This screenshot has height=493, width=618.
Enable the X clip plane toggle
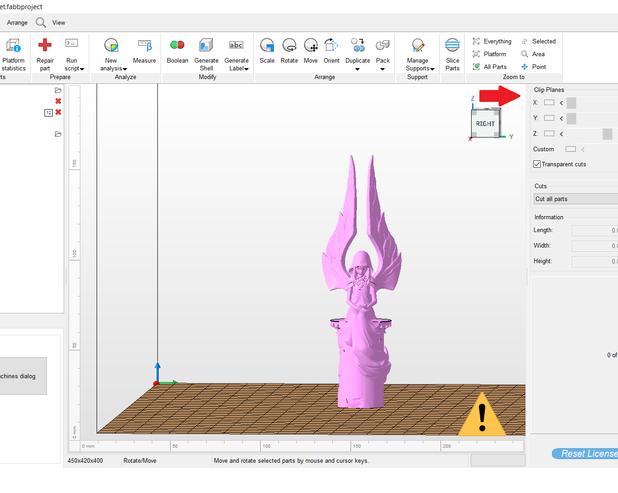tap(549, 102)
